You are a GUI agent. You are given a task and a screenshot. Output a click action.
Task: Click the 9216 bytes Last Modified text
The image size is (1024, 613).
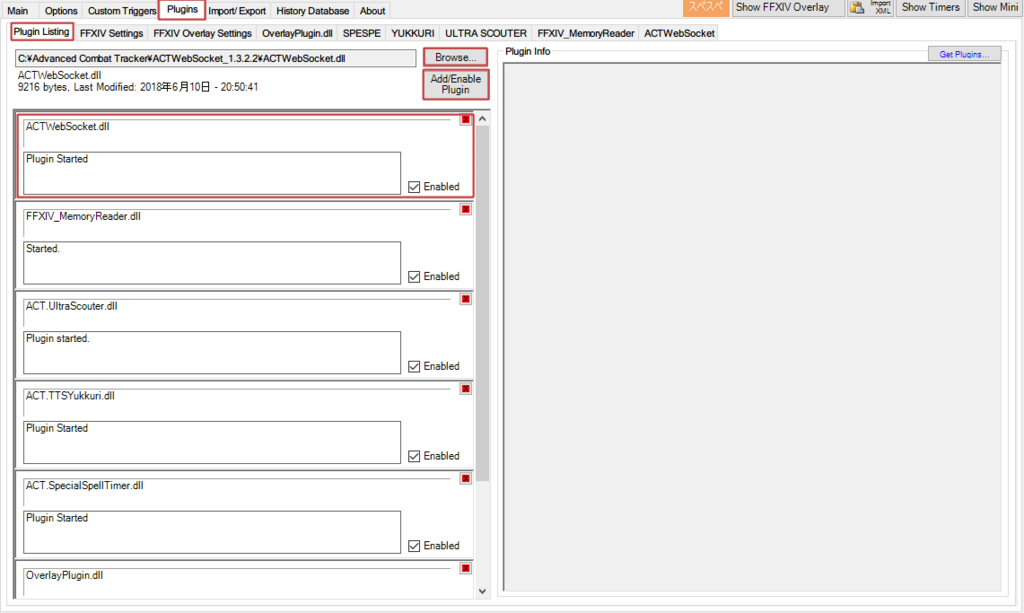[x=138, y=87]
